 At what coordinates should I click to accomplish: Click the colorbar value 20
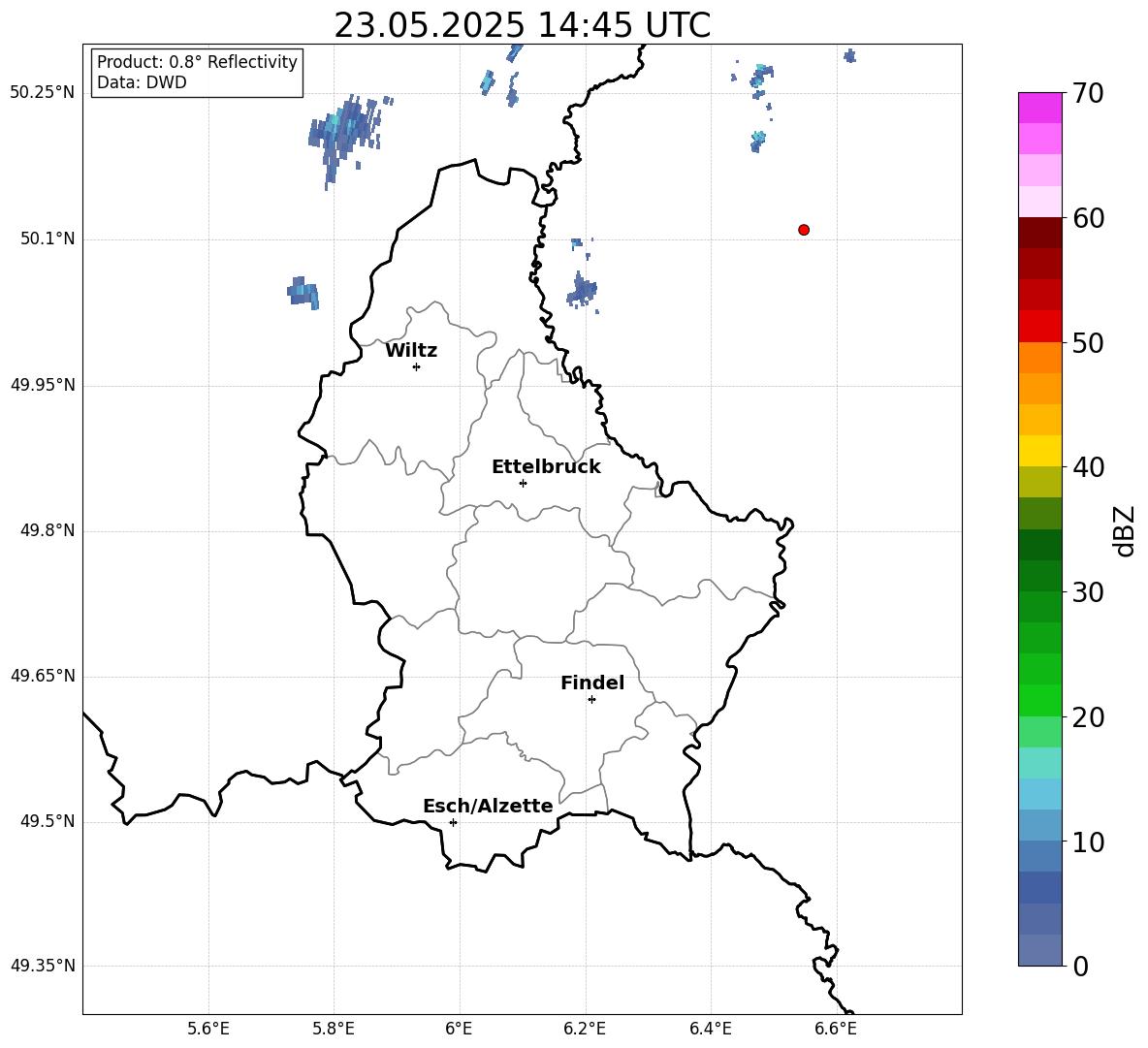pos(1088,717)
